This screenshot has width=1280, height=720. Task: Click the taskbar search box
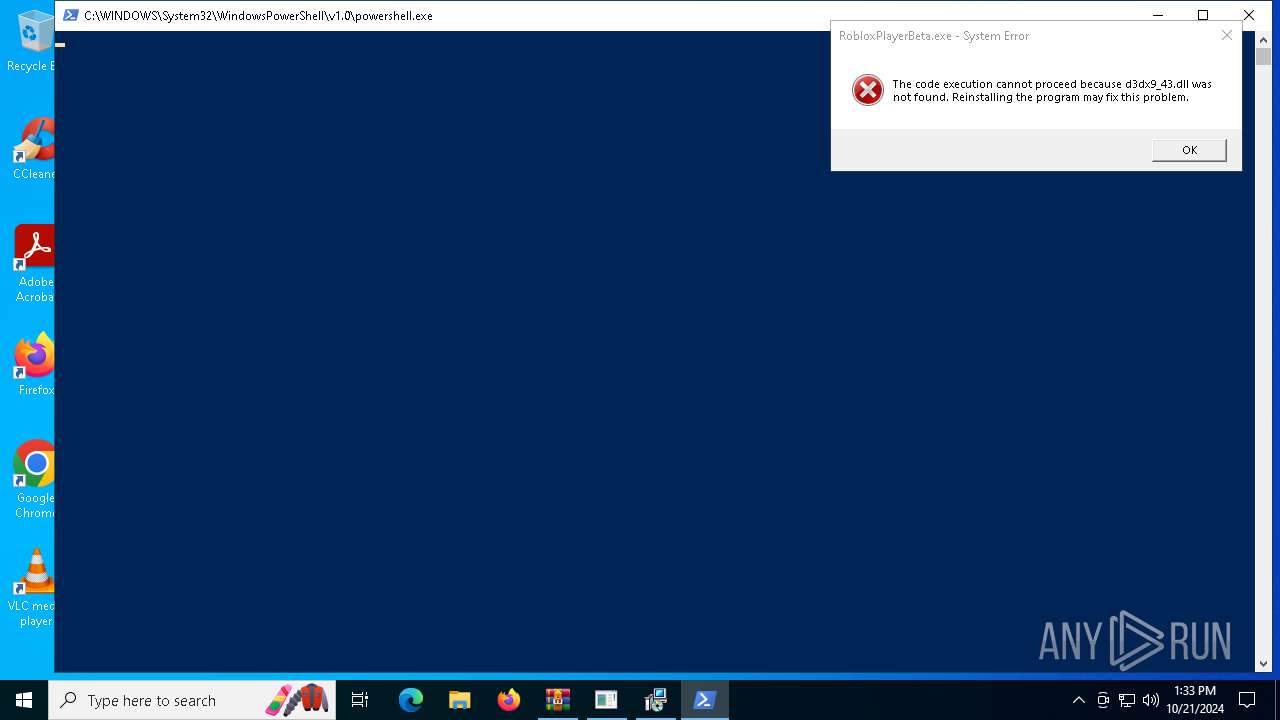coord(192,700)
